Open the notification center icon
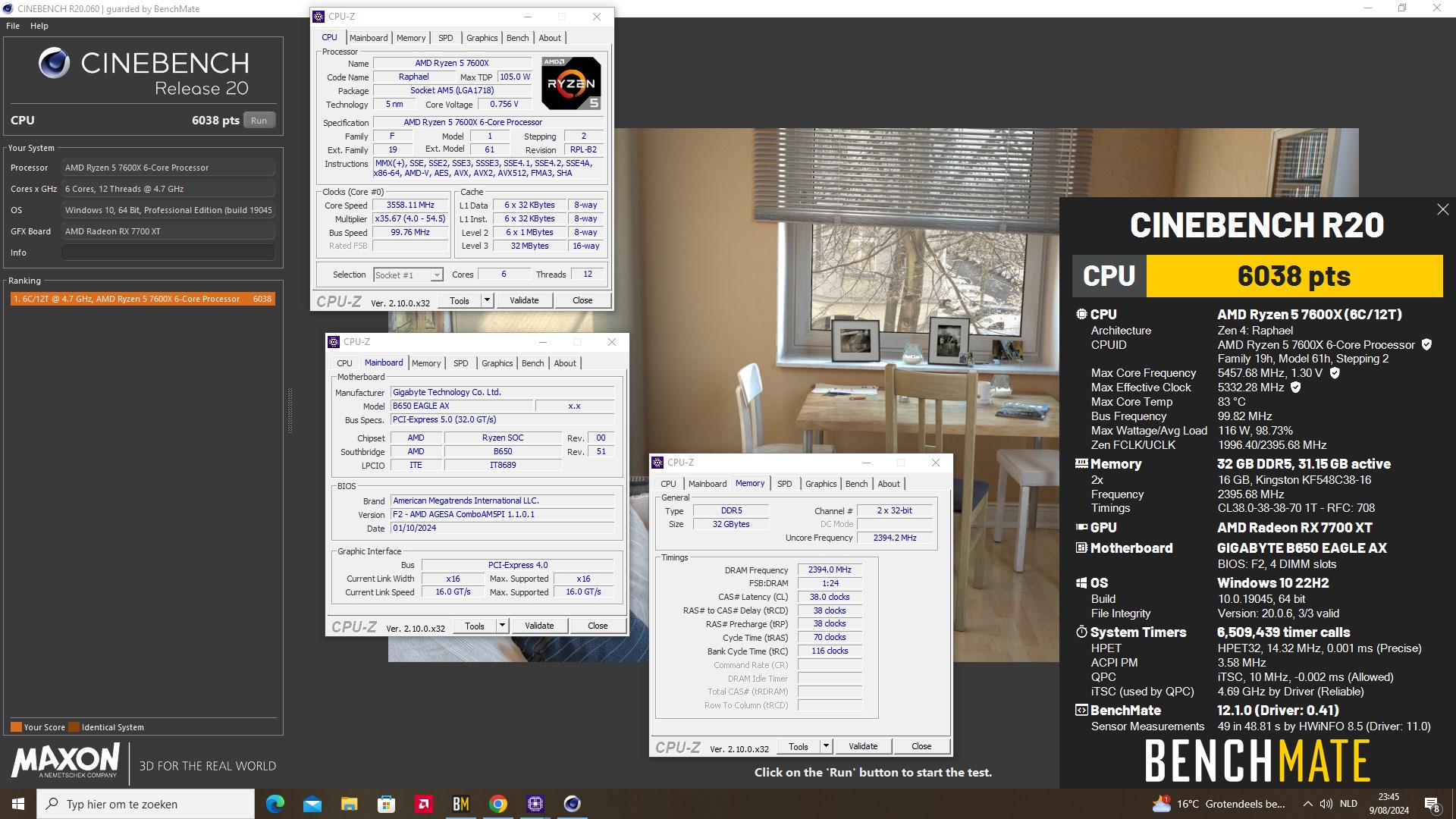The height and width of the screenshot is (819, 1456). pyautogui.click(x=1432, y=805)
